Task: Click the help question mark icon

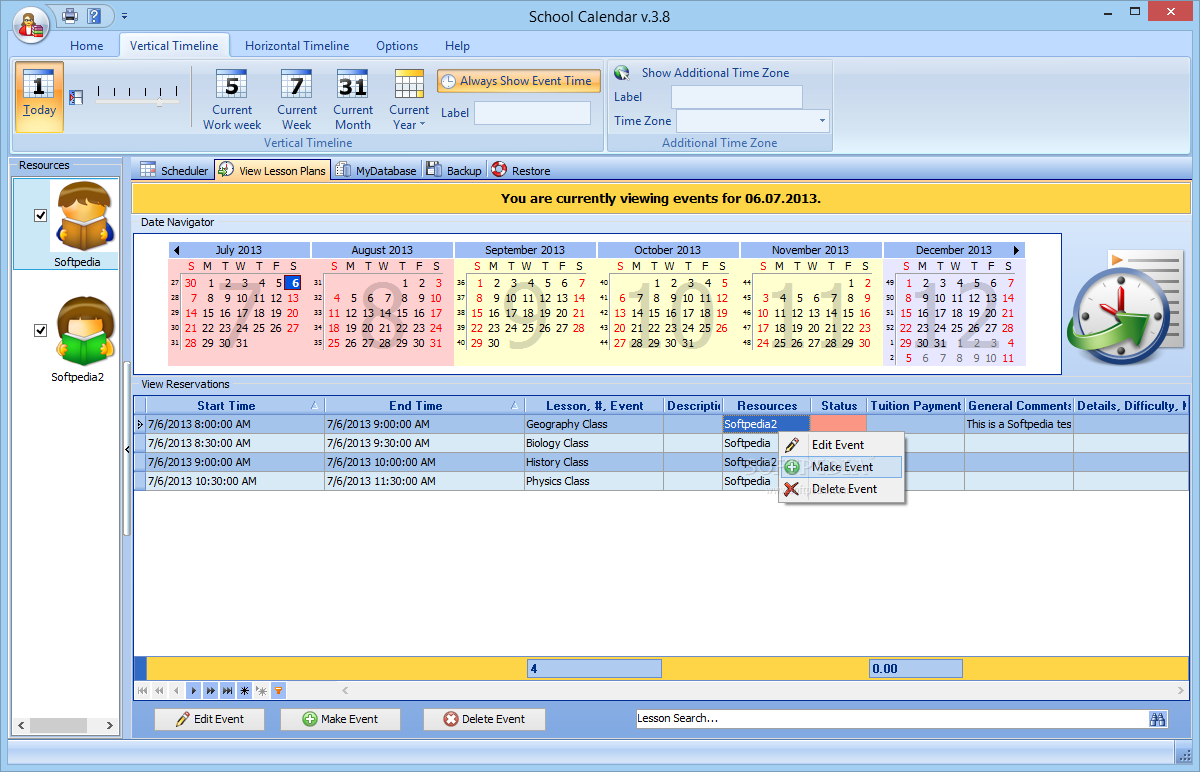Action: pyautogui.click(x=94, y=15)
